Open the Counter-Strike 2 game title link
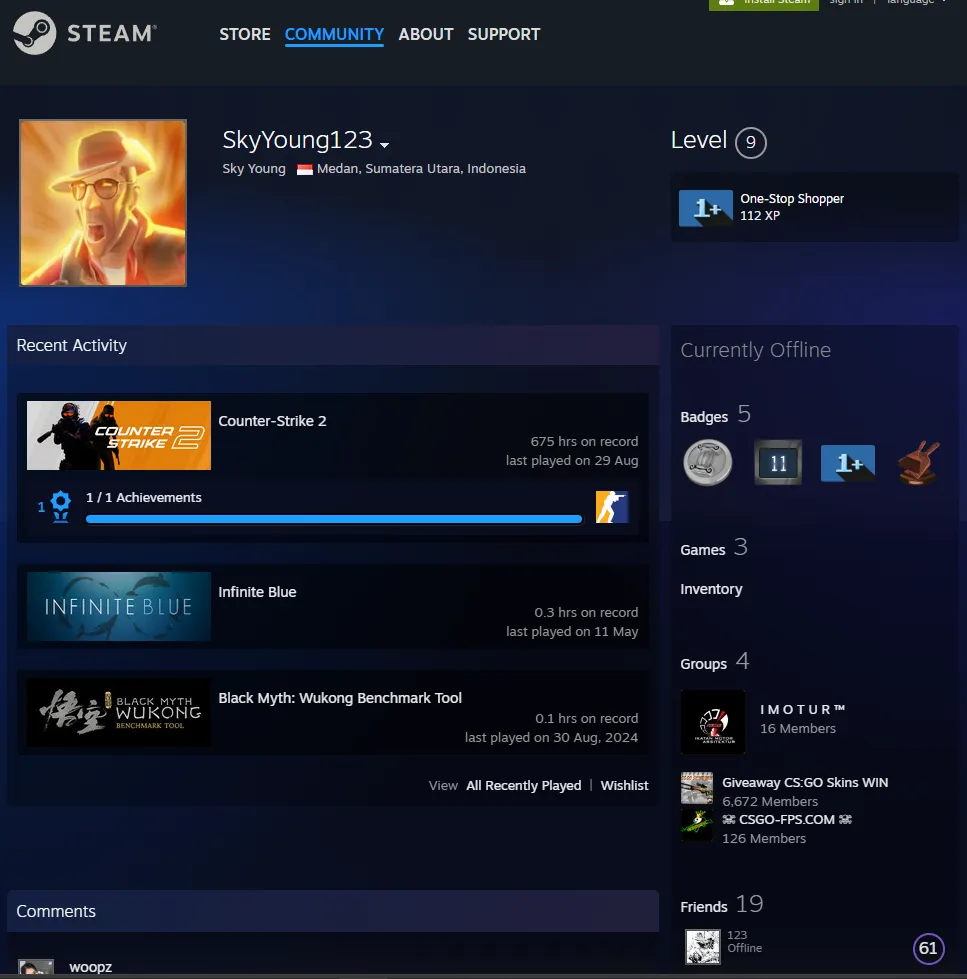Screen dimensions: 967x979 272,421
